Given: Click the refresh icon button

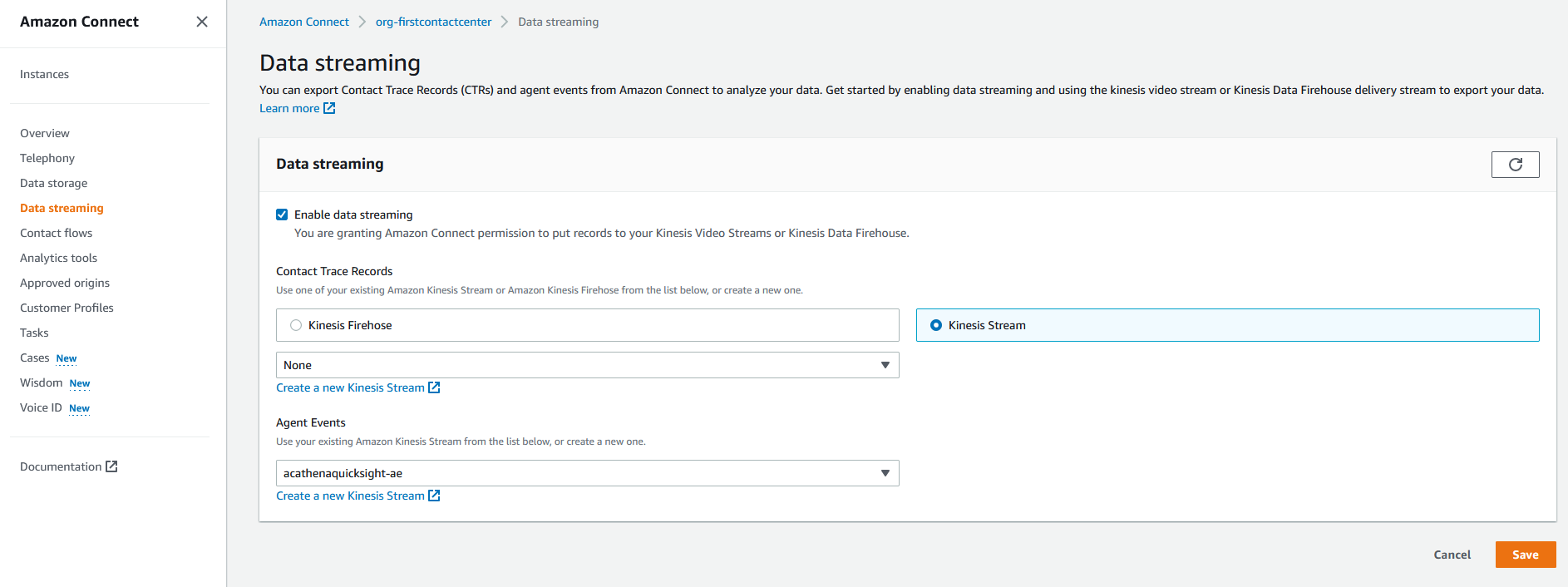Looking at the screenshot, I should [1515, 165].
